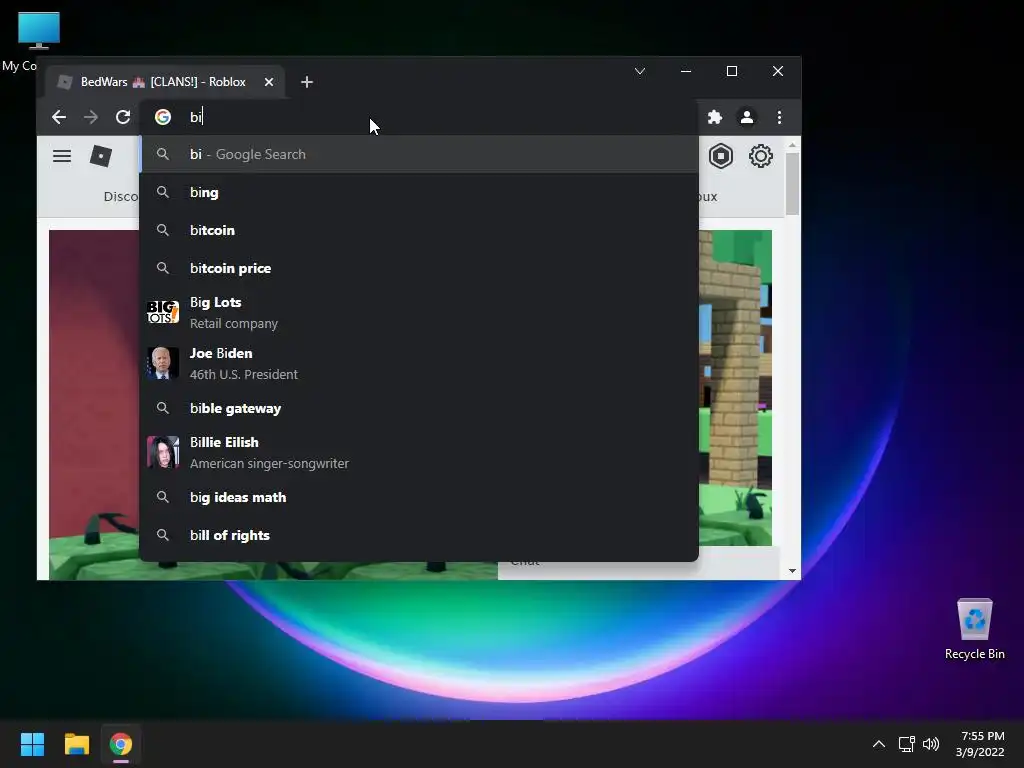The image size is (1024, 768).
Task: Click the page scrollbar down arrow
Action: 792,571
